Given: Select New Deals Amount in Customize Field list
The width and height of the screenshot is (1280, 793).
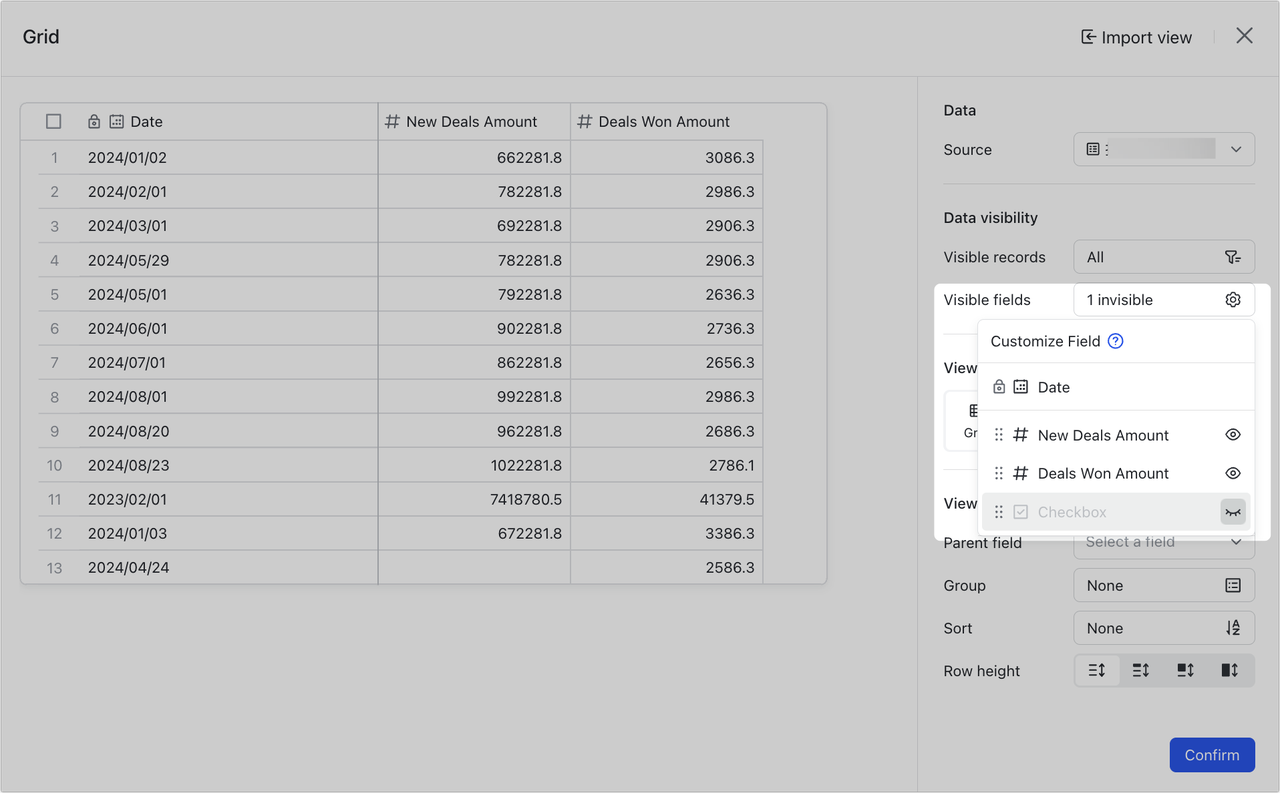Looking at the screenshot, I should pyautogui.click(x=1116, y=435).
